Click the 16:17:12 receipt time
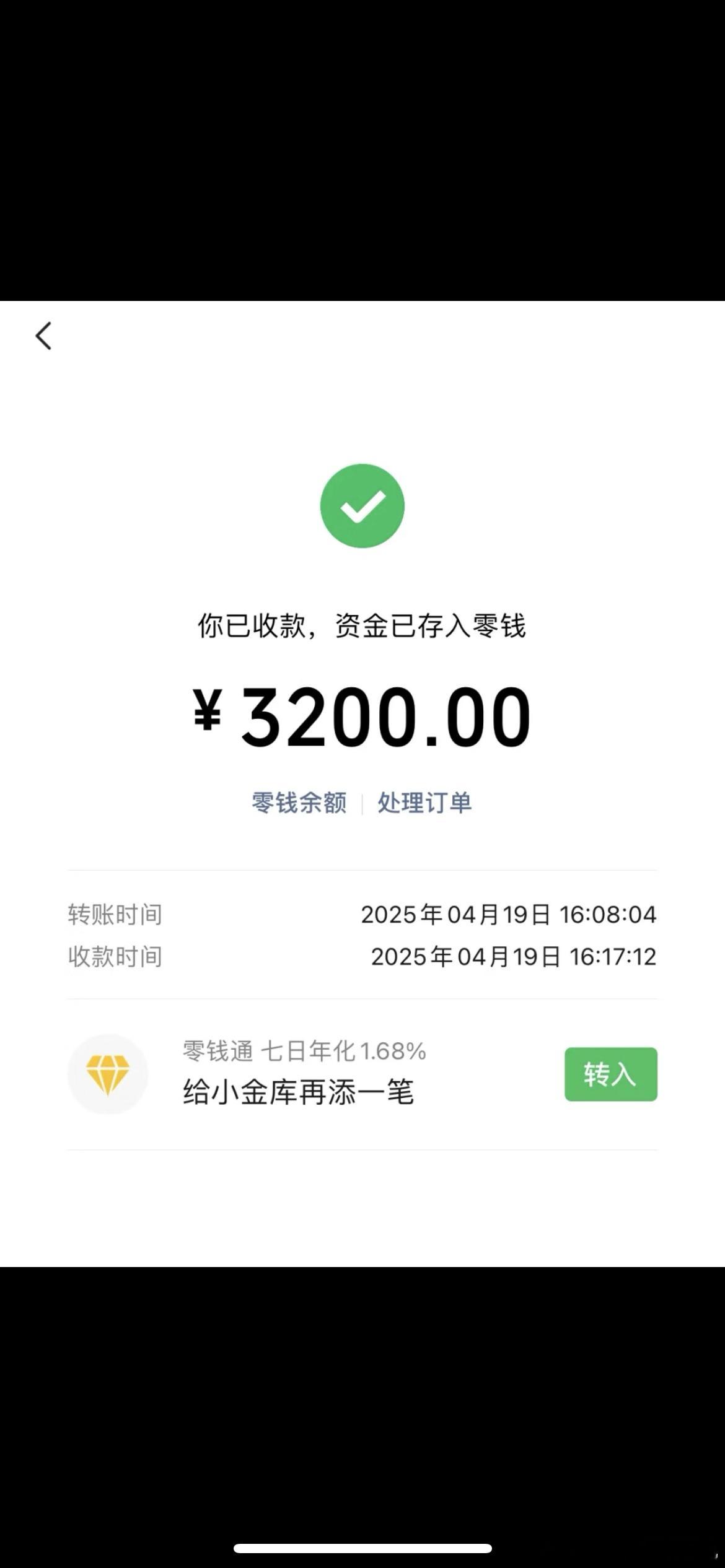Image resolution: width=725 pixels, height=1568 pixels. click(x=613, y=957)
